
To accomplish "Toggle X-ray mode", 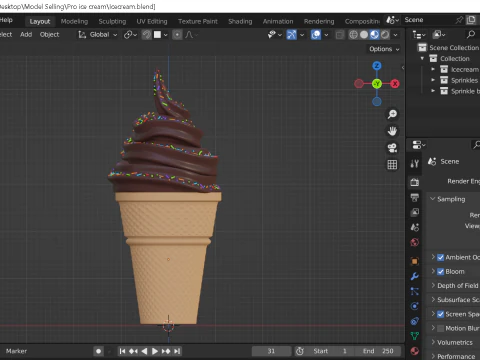I will click(339, 35).
